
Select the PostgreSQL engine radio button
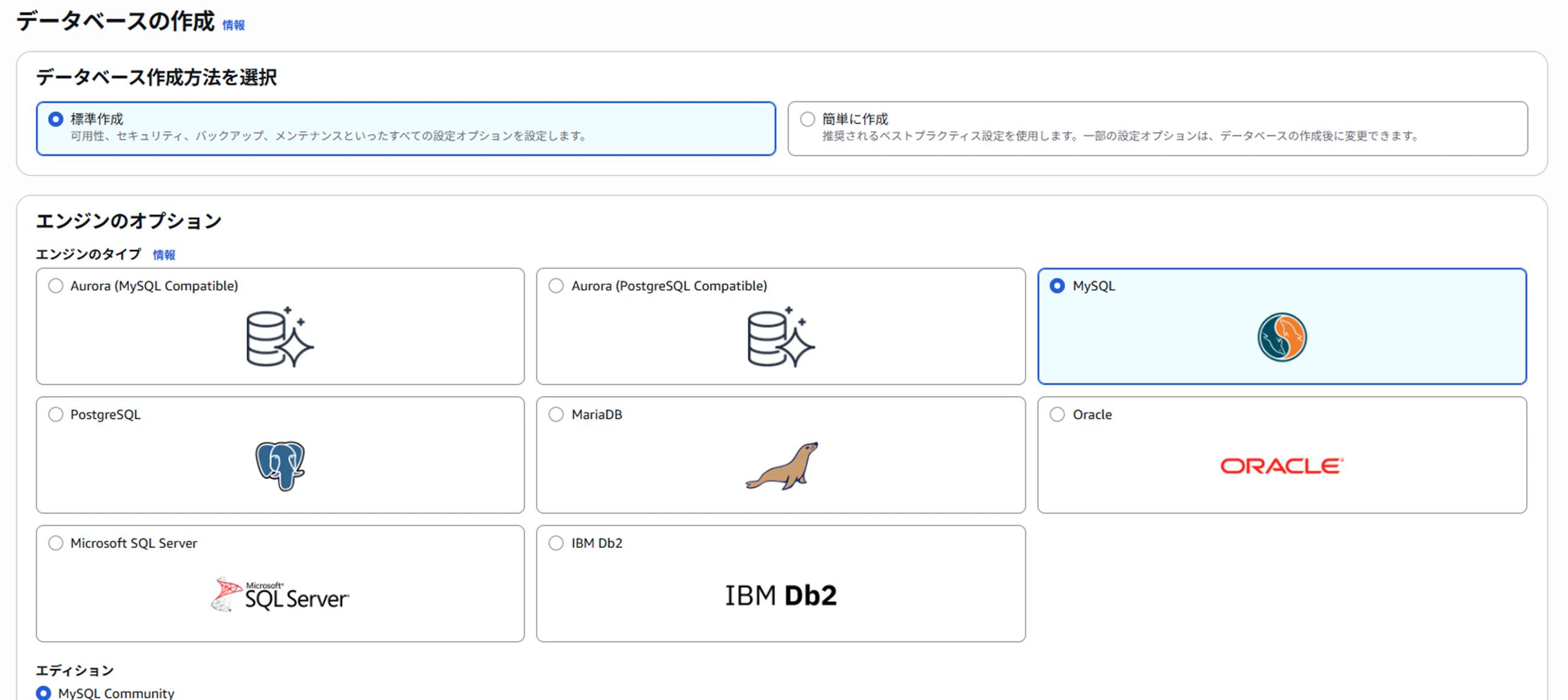pos(56,414)
